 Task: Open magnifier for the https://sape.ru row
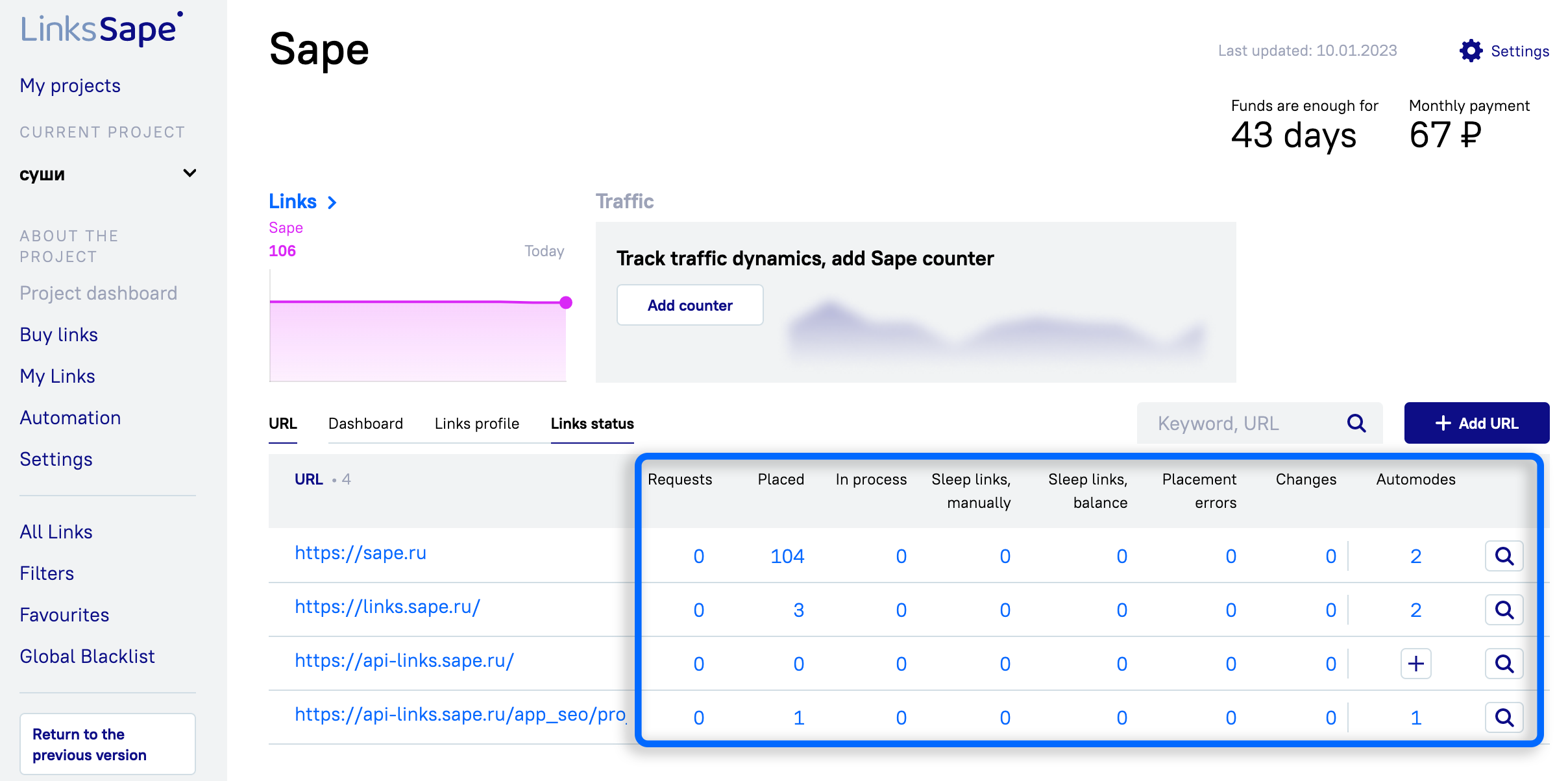[x=1504, y=556]
